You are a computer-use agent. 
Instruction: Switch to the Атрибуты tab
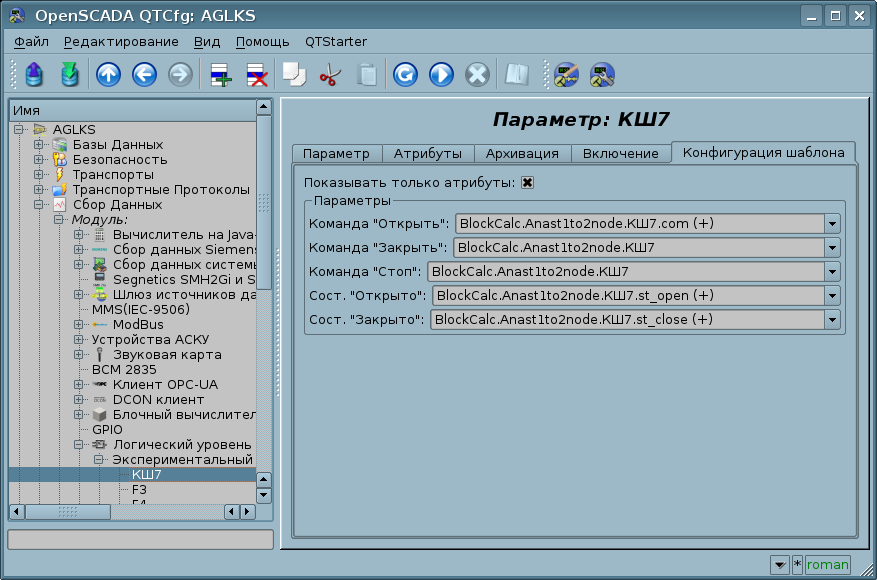pos(427,153)
